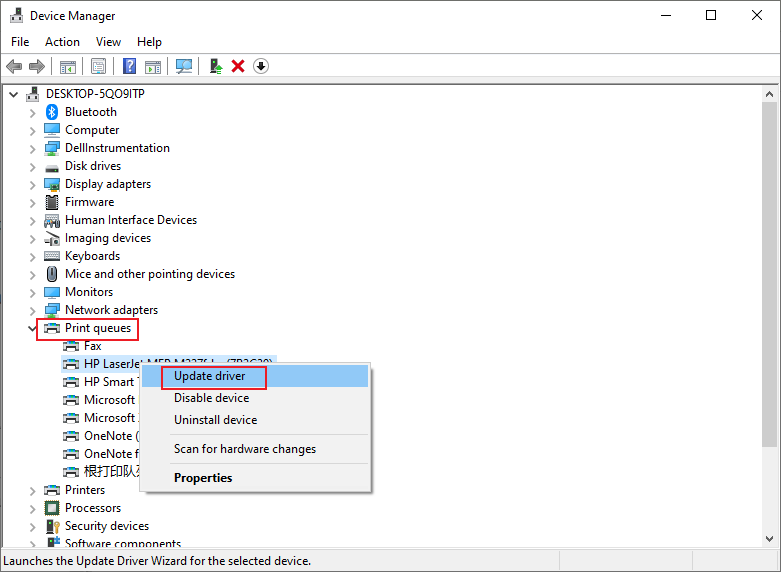The width and height of the screenshot is (781, 572).
Task: Click the scrollbar down arrow
Action: 769,539
